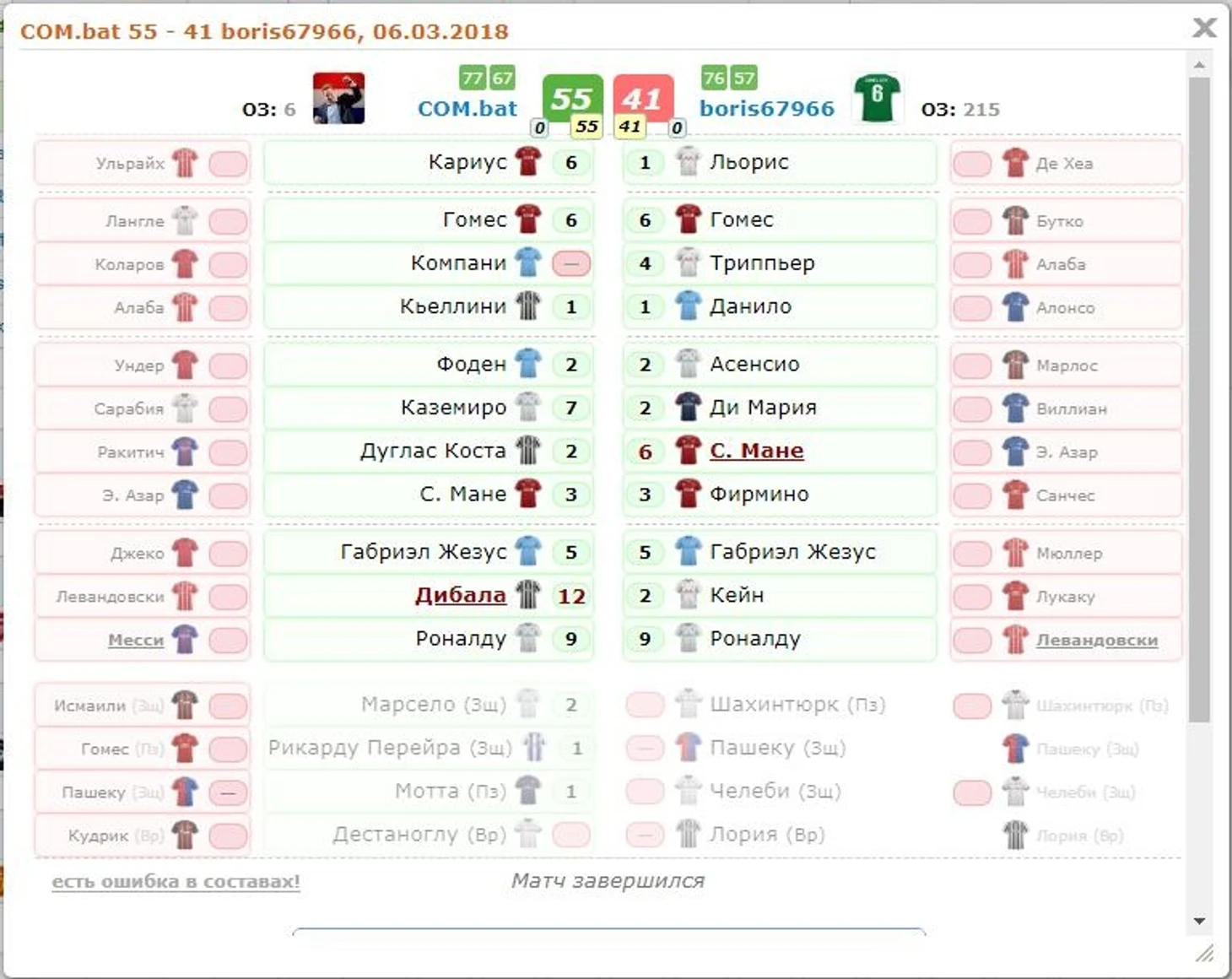Click Рикарду Перейра's striped jersey icon
This screenshot has height=979, width=1232.
534,748
